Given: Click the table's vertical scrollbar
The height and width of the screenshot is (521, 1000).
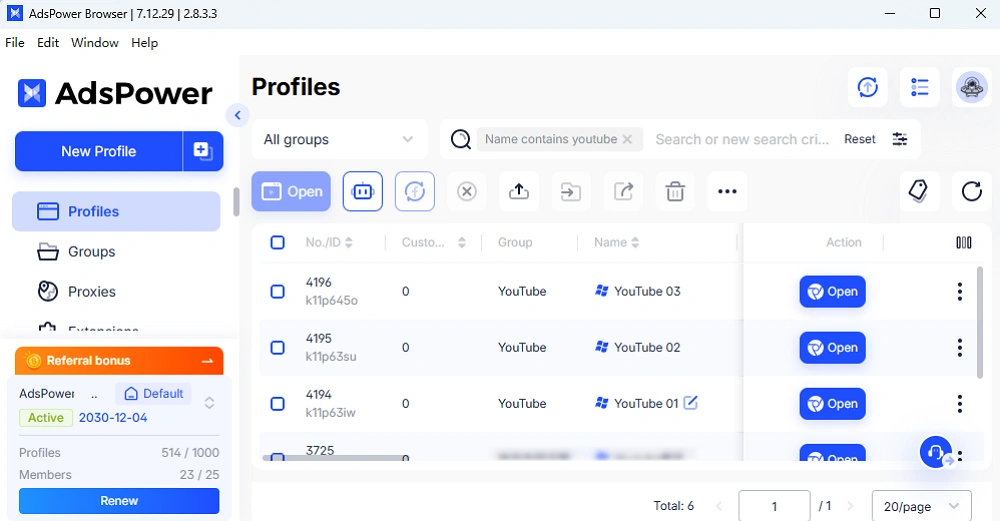Looking at the screenshot, I should [x=980, y=323].
